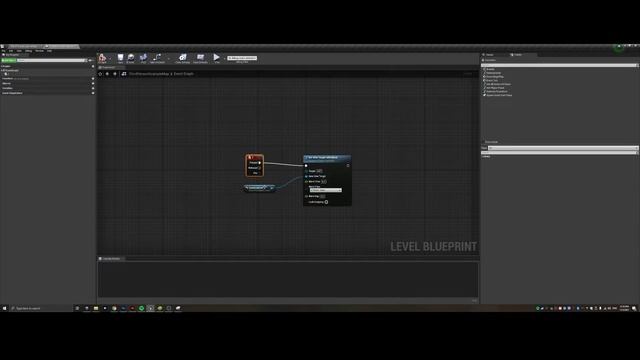Viewport: 640px width, 360px height.
Task: Add a new function with plus icon
Action: coord(93,78)
